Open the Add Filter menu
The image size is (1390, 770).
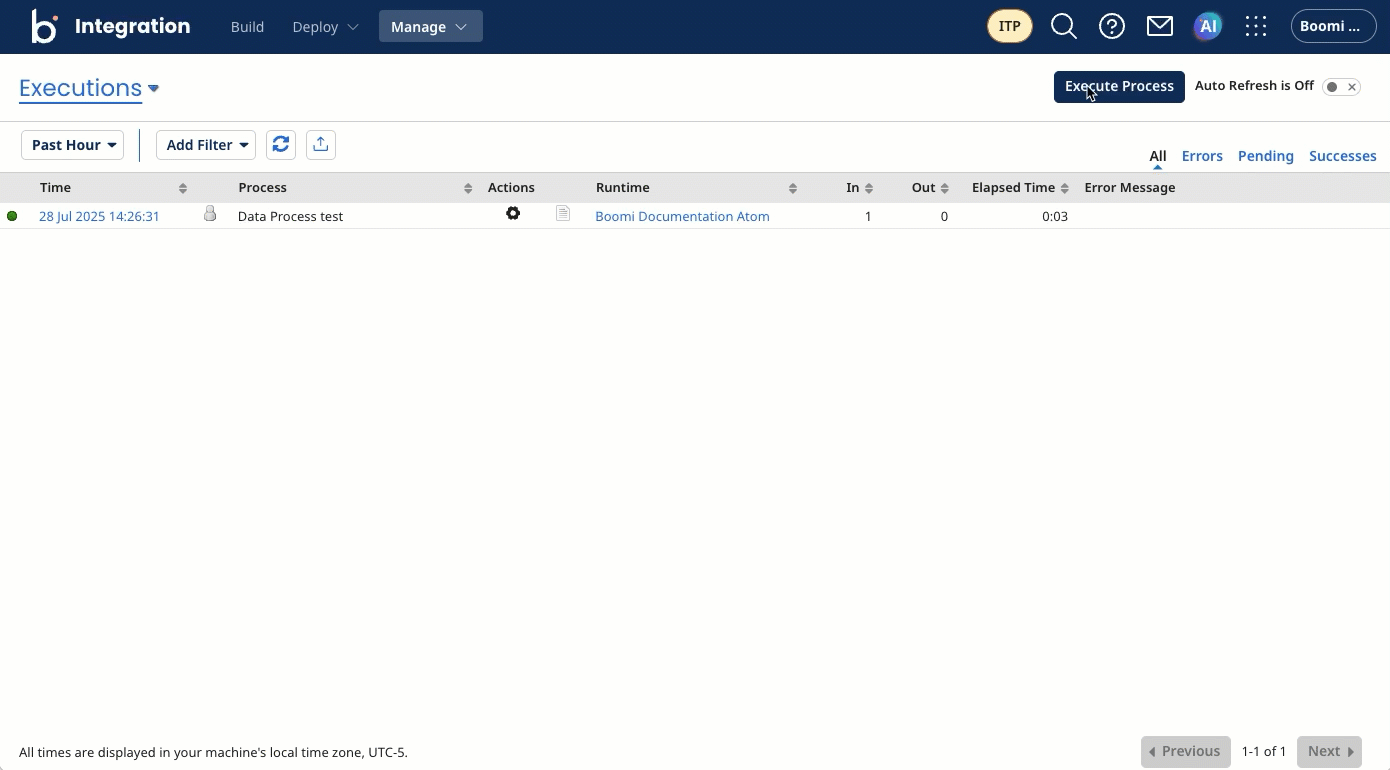206,144
